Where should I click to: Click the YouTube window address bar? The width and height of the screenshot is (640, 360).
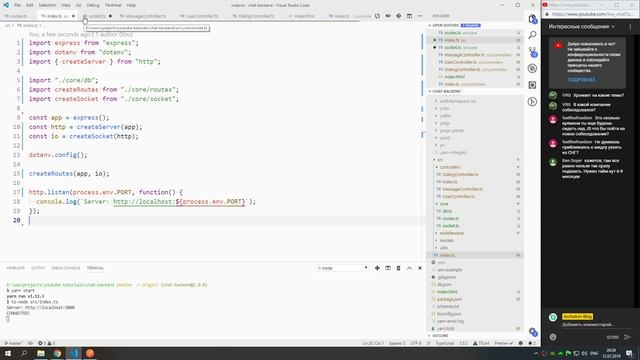point(591,14)
